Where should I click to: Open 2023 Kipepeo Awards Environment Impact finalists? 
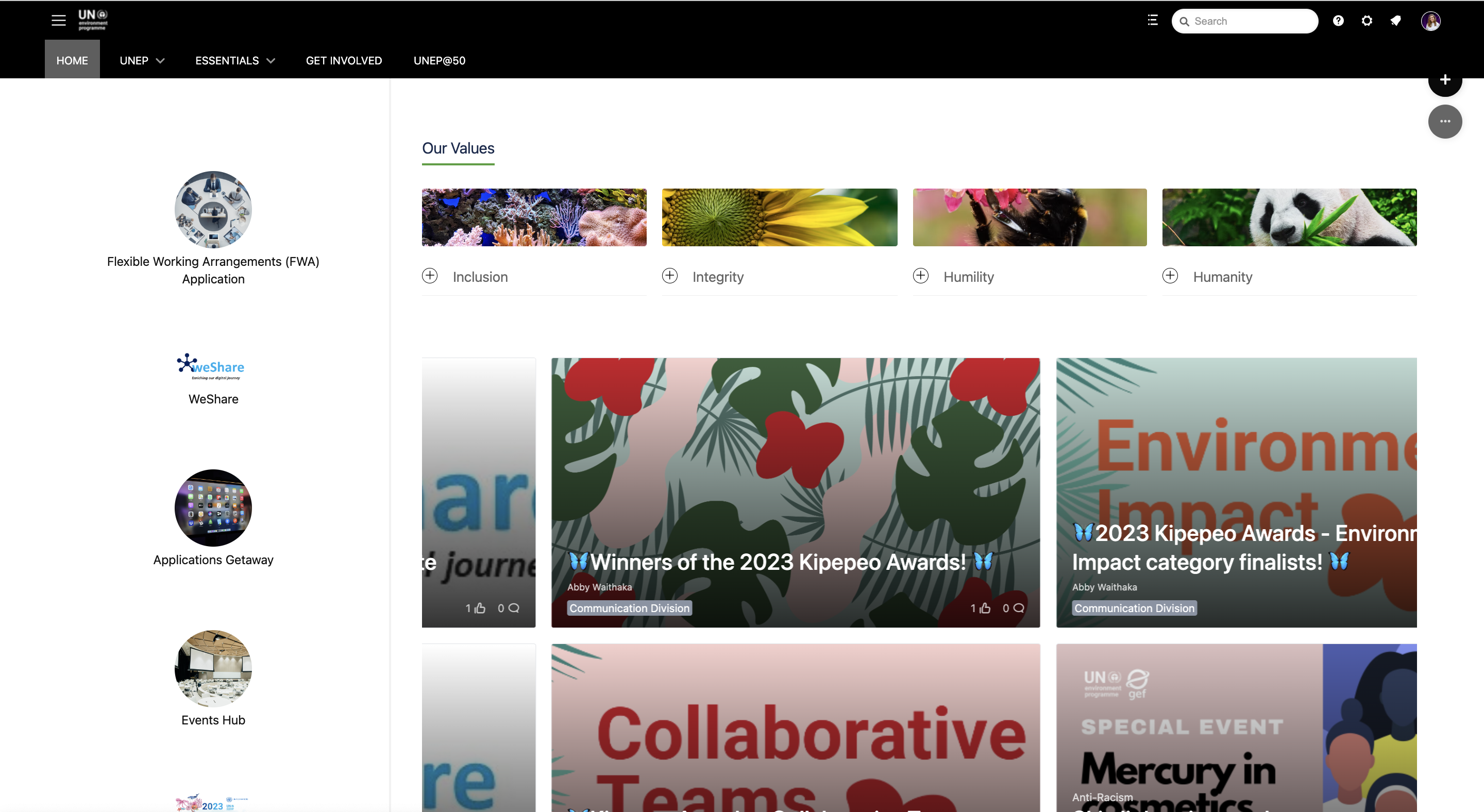pyautogui.click(x=1244, y=548)
